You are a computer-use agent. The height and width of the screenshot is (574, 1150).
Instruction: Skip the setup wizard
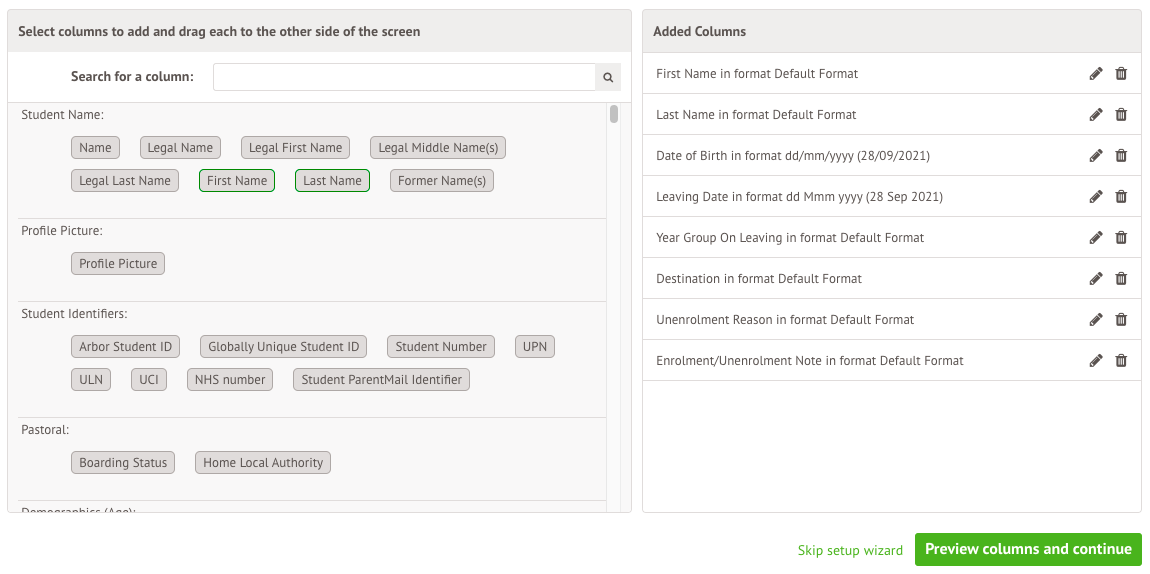coord(850,550)
